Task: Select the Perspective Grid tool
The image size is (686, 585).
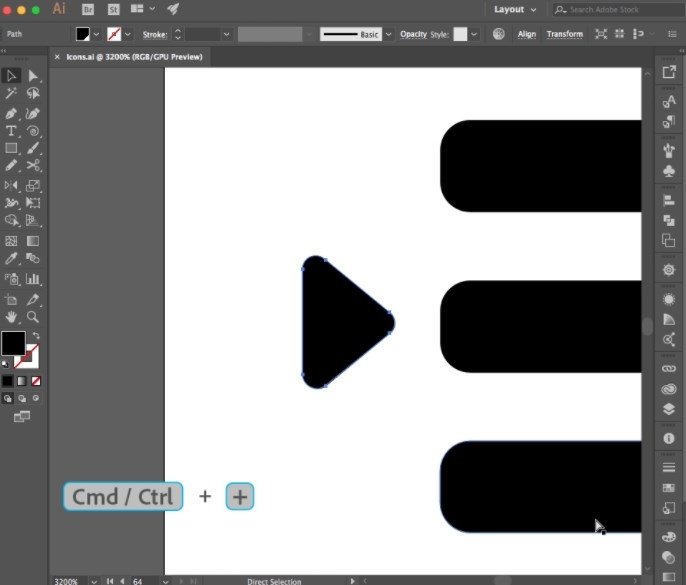Action: (x=33, y=220)
